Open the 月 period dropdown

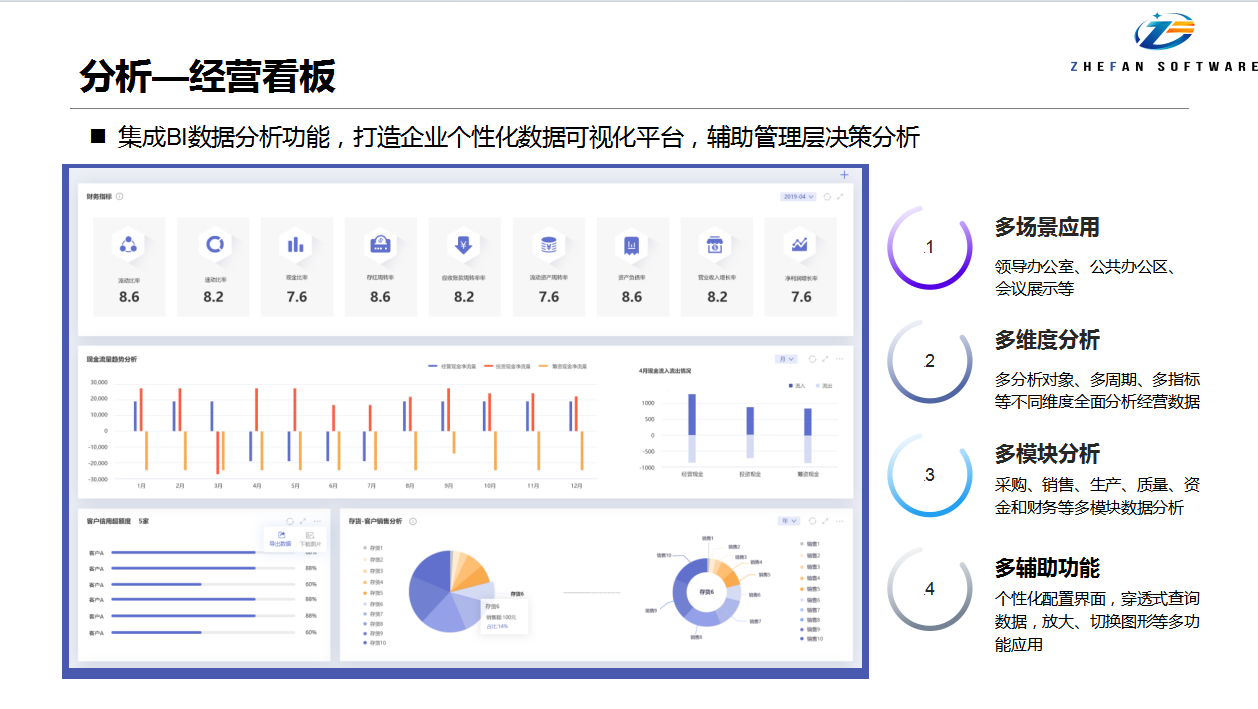coord(786,359)
